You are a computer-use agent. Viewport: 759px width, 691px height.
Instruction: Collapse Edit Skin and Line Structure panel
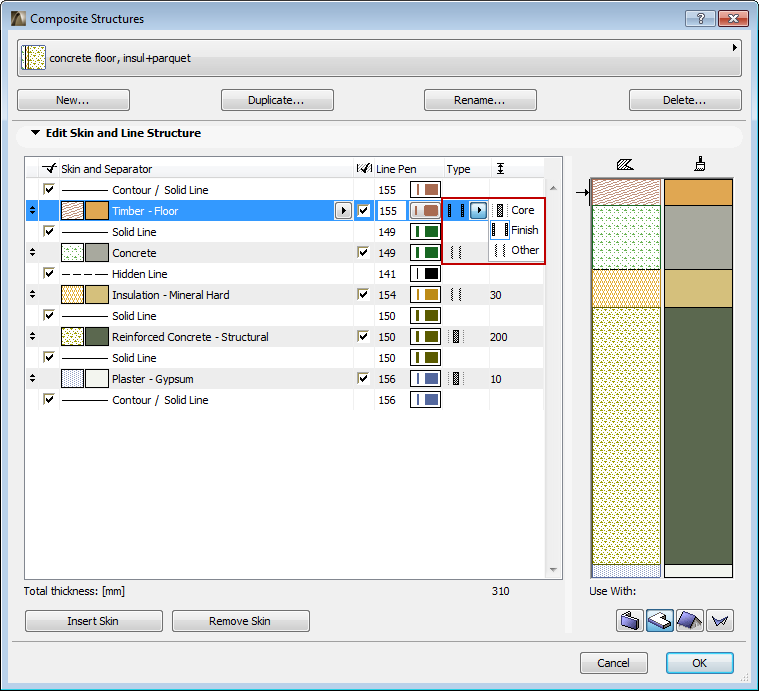click(35, 133)
